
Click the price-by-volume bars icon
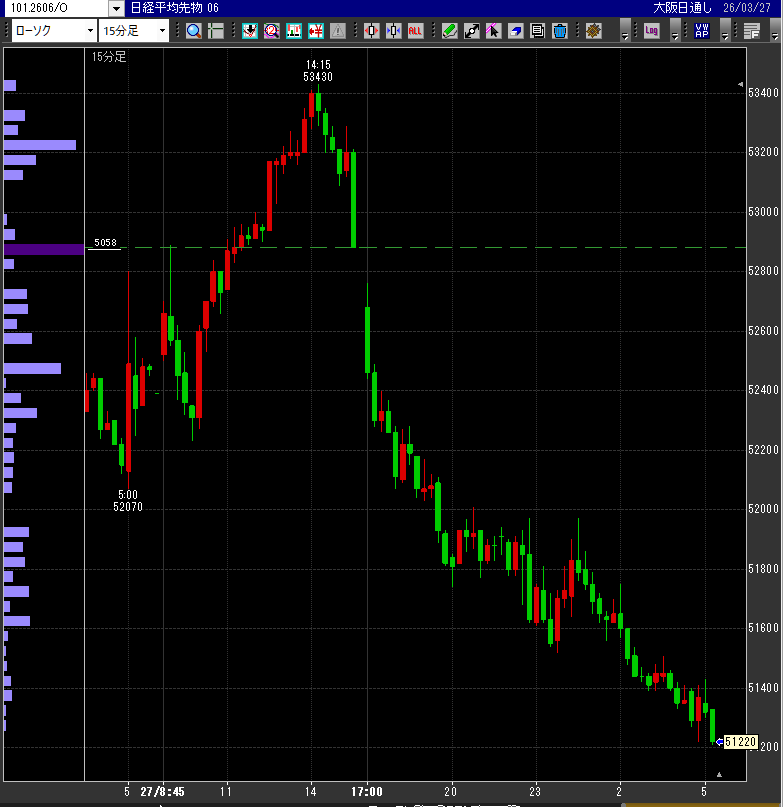click(752, 31)
